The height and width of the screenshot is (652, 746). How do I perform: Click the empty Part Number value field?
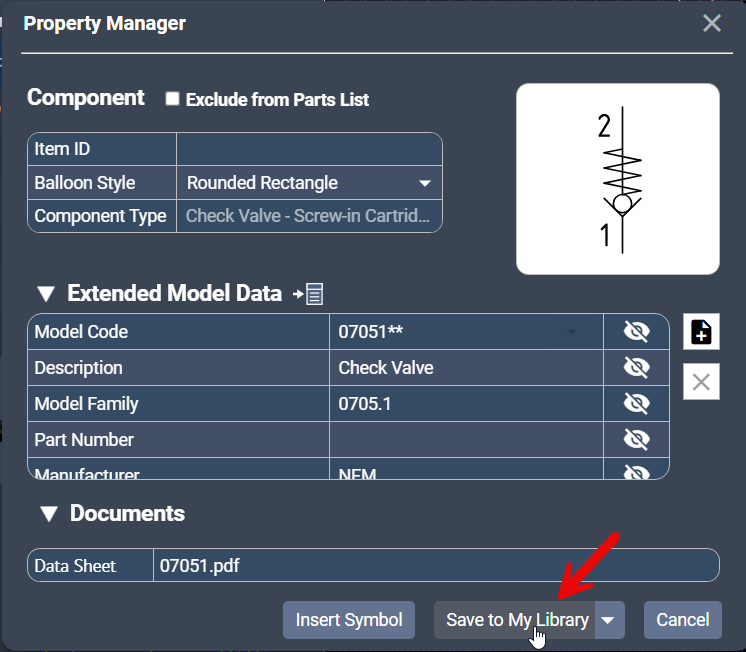(466, 440)
